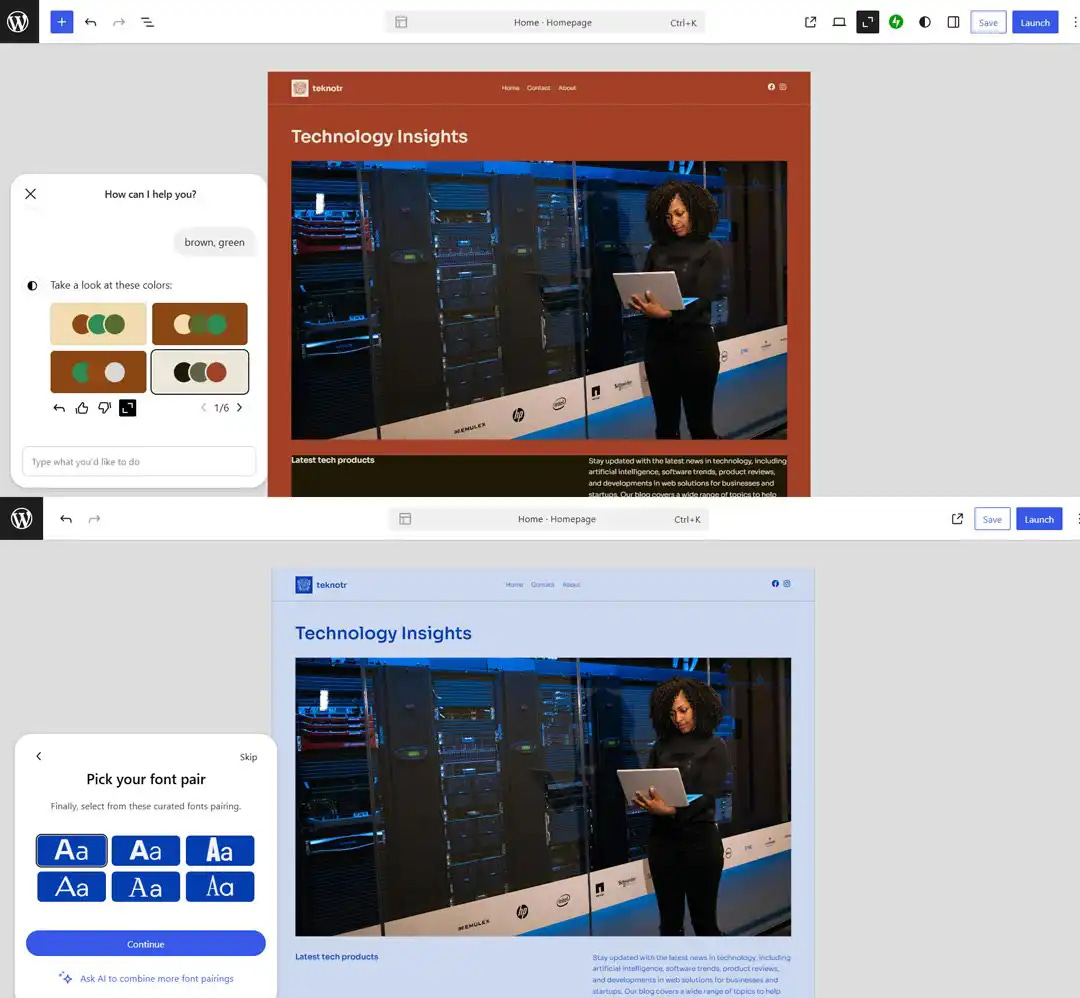This screenshot has width=1080, height=998.
Task: Select the second font pair in the bottom row
Action: pos(146,886)
